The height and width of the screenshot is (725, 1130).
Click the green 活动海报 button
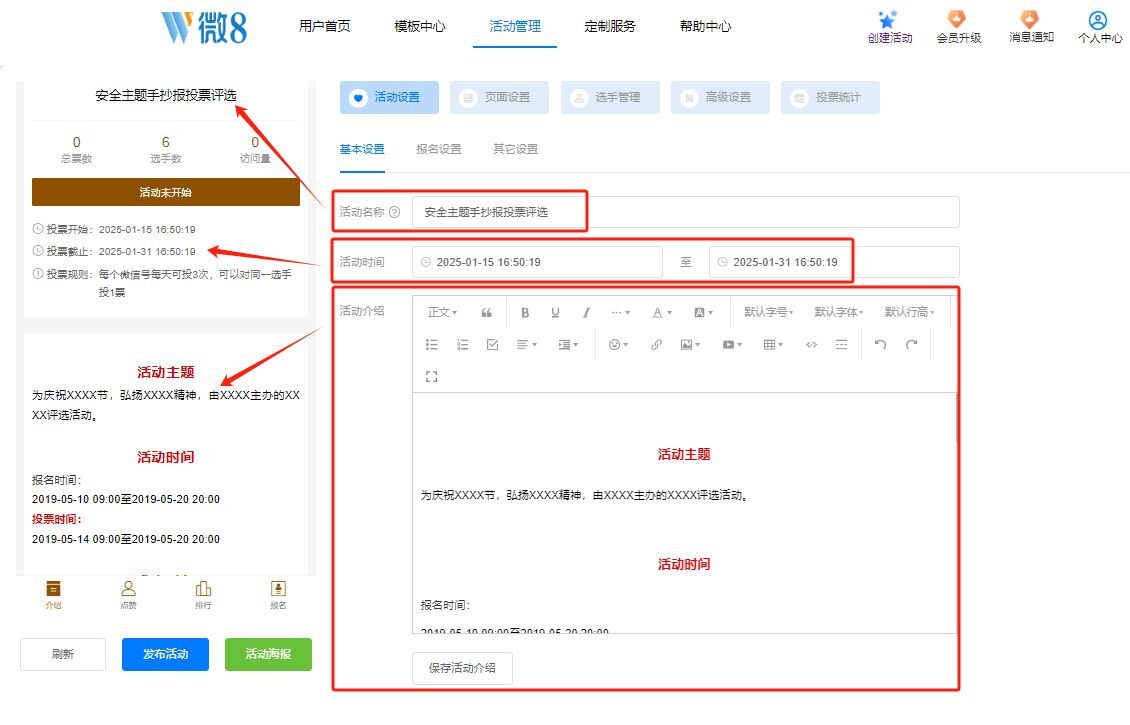[268, 654]
